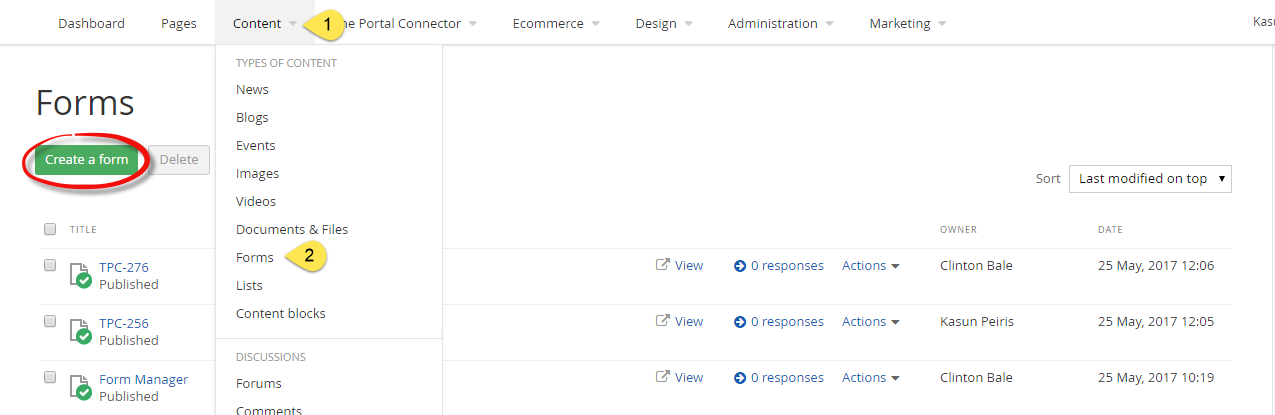The width and height of the screenshot is (1275, 415).
Task: Choose Content blocks from the menu
Action: click(281, 313)
